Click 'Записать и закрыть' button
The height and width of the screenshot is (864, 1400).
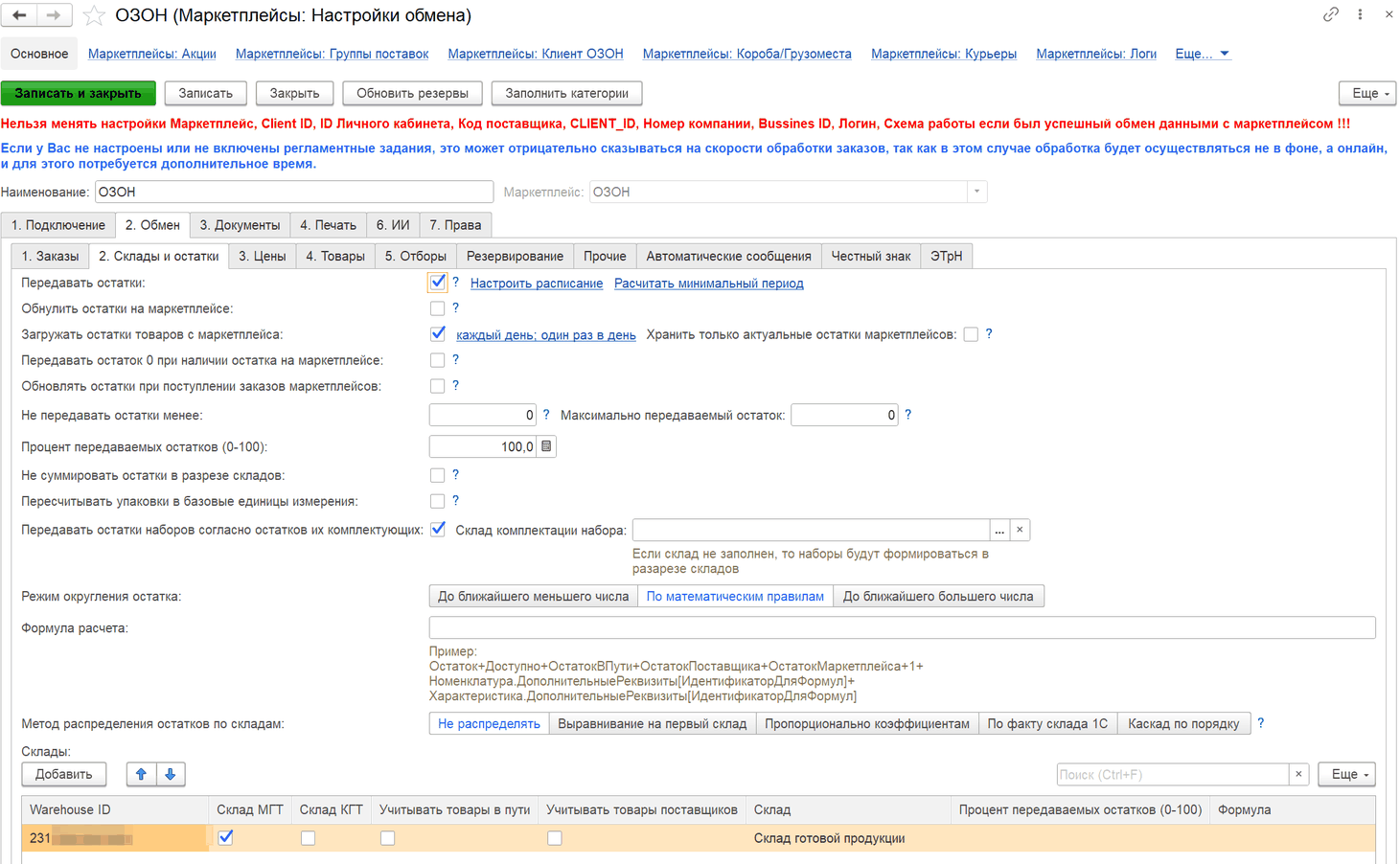79,93
